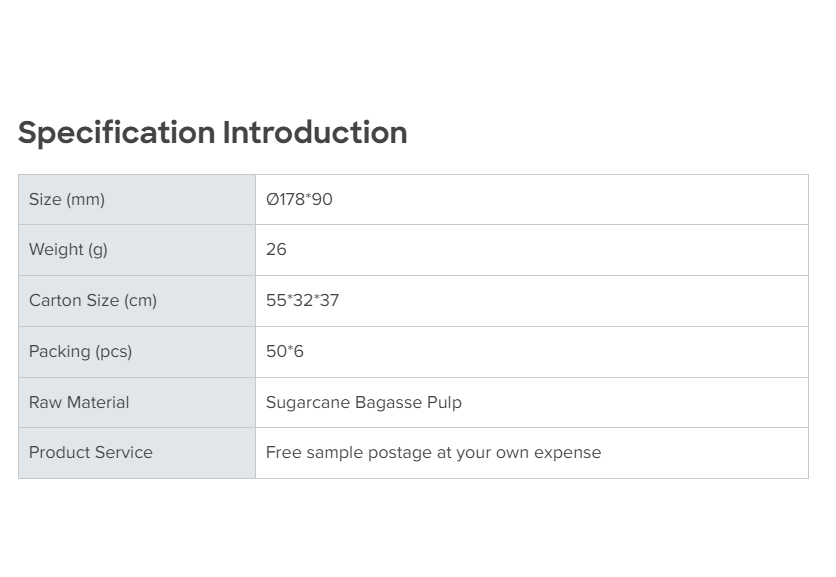This screenshot has width=836, height=577.
Task: Select the 55*32*37 carton dimensions
Action: coord(302,301)
